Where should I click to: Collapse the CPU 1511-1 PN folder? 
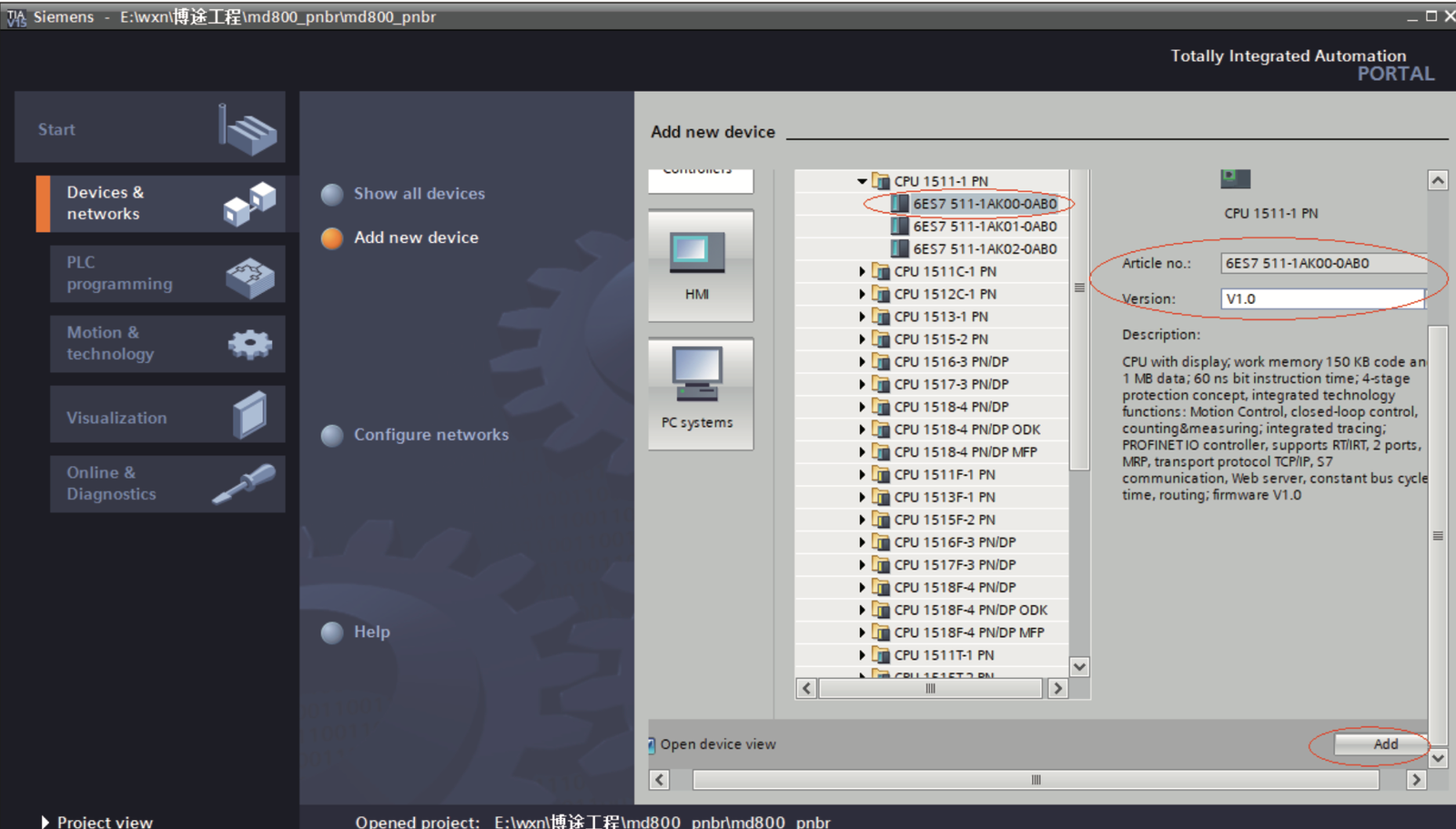[x=862, y=181]
